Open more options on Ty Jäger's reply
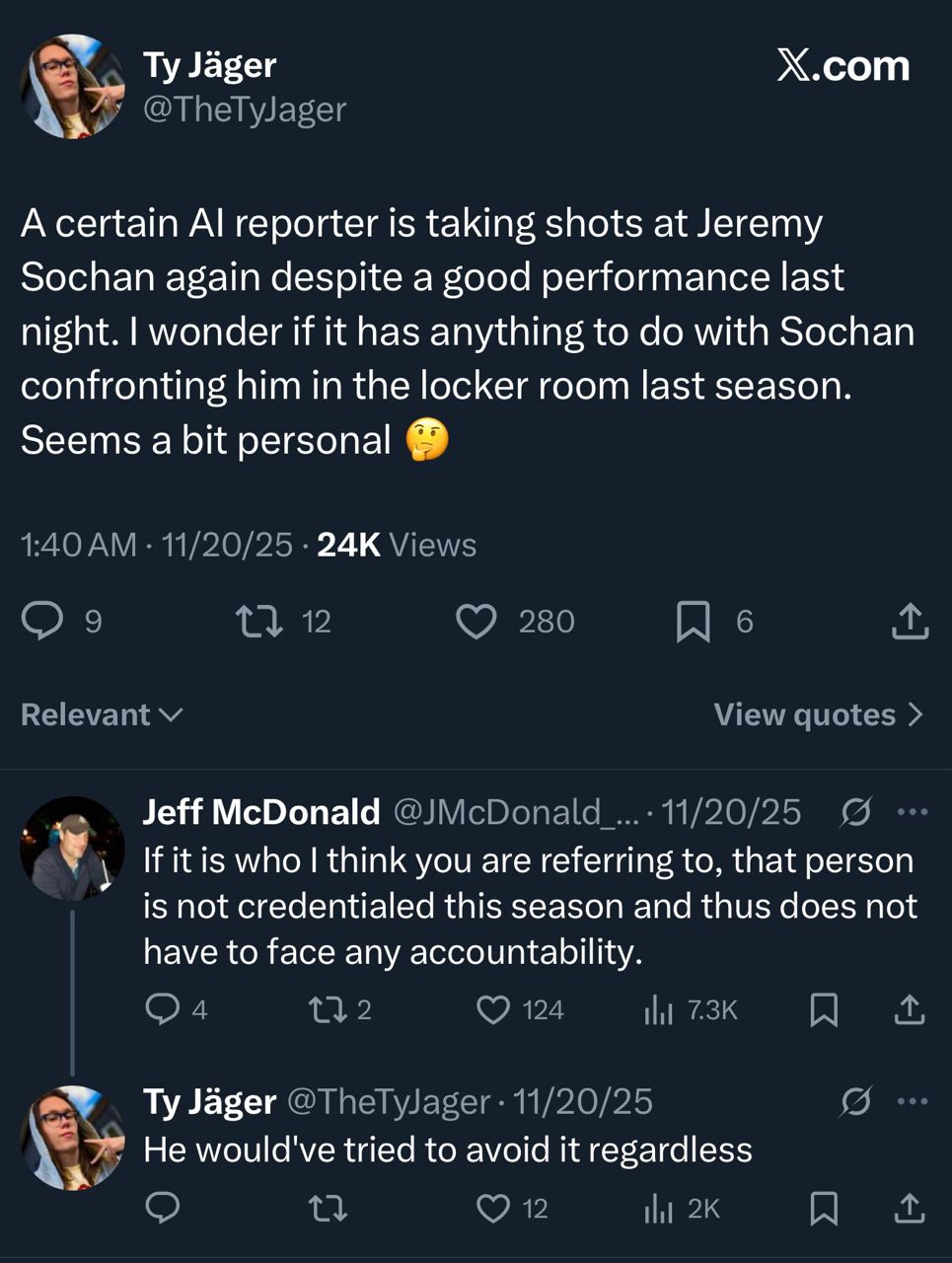952x1263 pixels. coord(912,1101)
